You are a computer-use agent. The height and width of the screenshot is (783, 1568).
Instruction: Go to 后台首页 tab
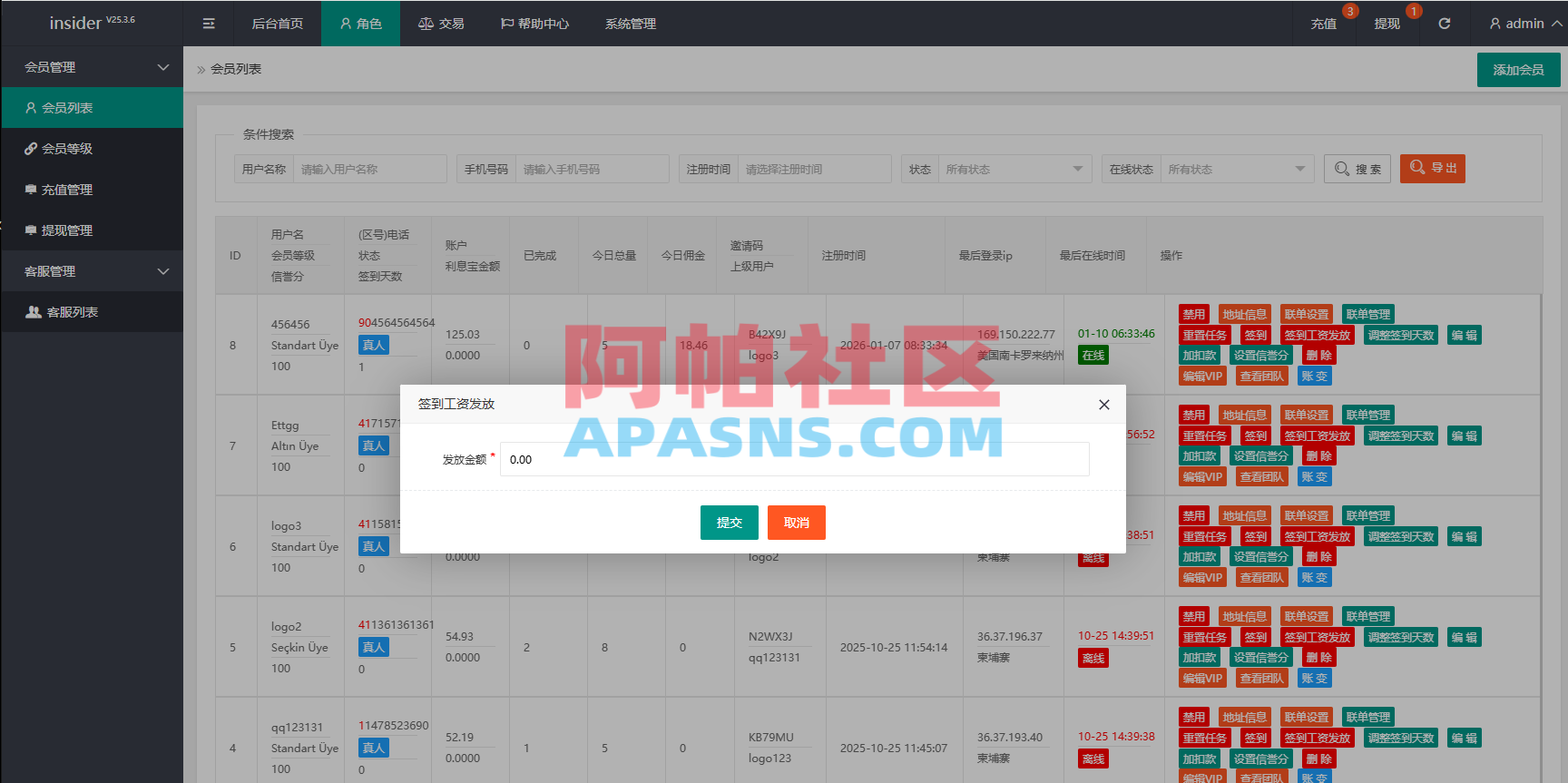click(277, 24)
